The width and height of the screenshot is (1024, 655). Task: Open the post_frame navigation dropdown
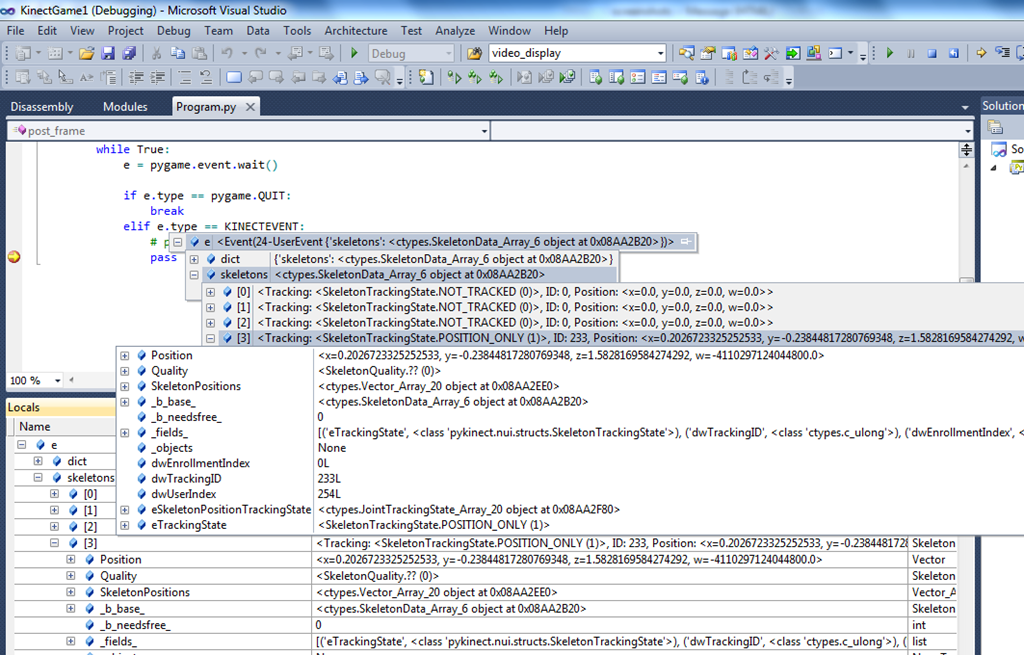(x=484, y=131)
